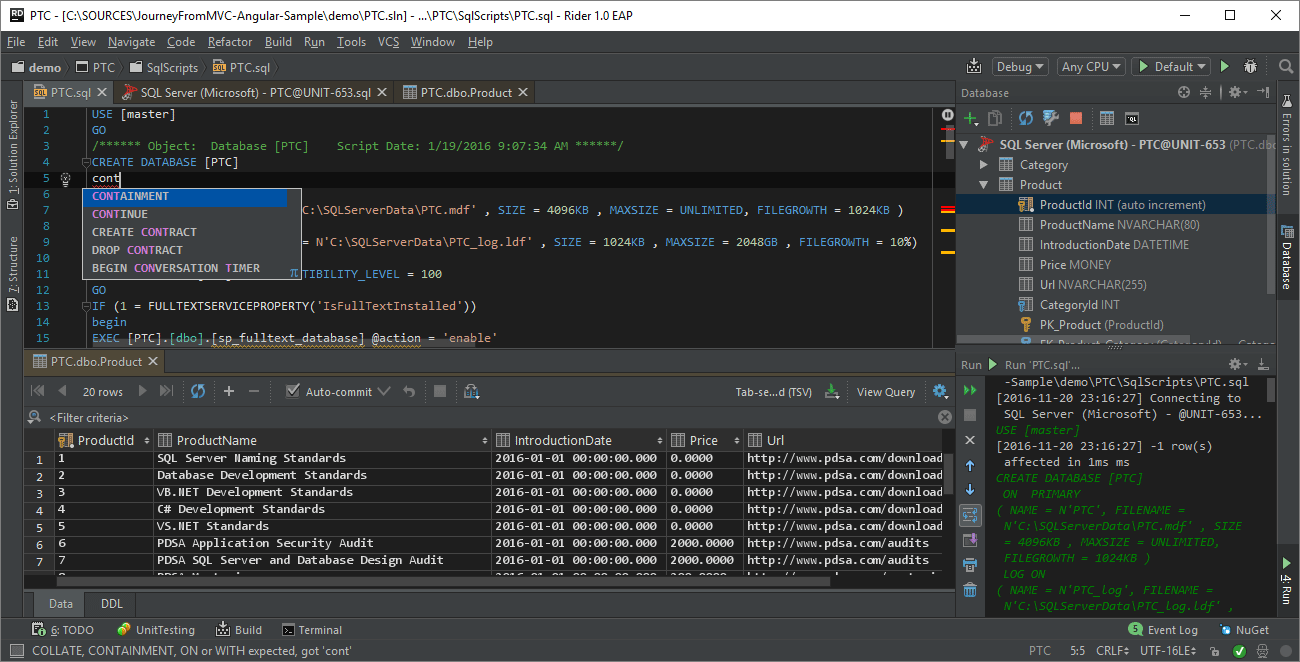Click the up arrow in the Run panel
This screenshot has width=1300, height=662.
coord(970,465)
